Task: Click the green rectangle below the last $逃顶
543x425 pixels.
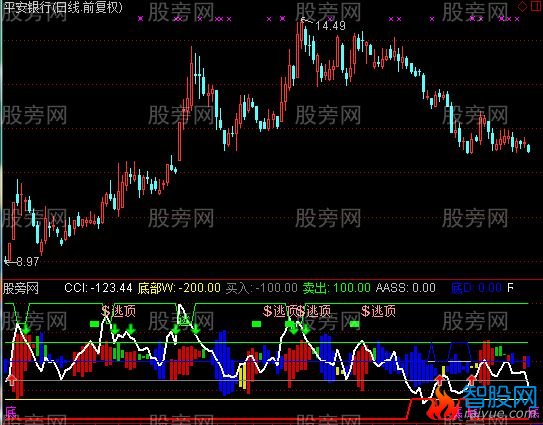Action: pyautogui.click(x=354, y=324)
